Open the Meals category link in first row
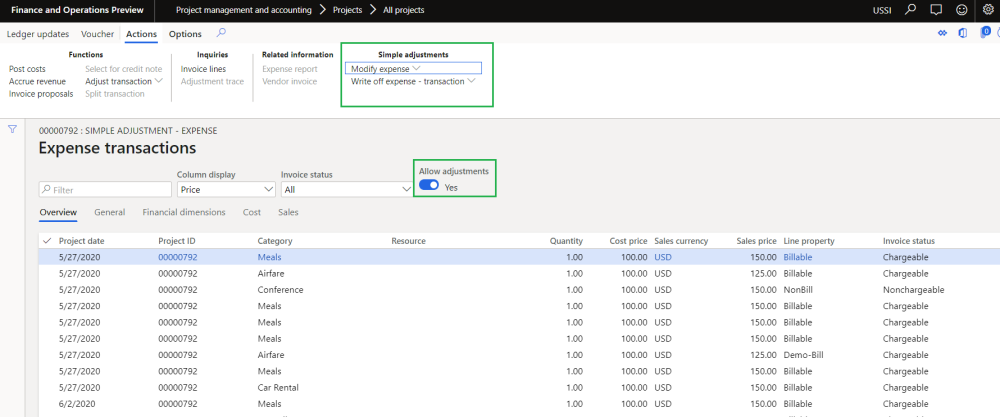This screenshot has height=417, width=1000. [x=269, y=257]
